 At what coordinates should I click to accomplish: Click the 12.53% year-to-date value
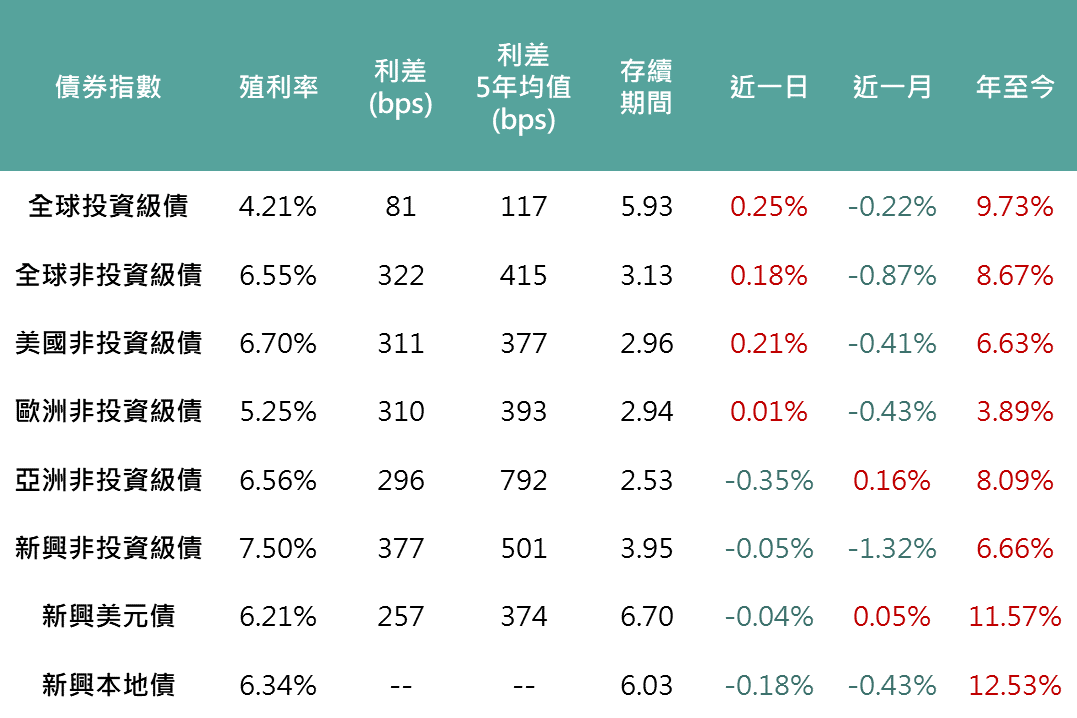1015,685
